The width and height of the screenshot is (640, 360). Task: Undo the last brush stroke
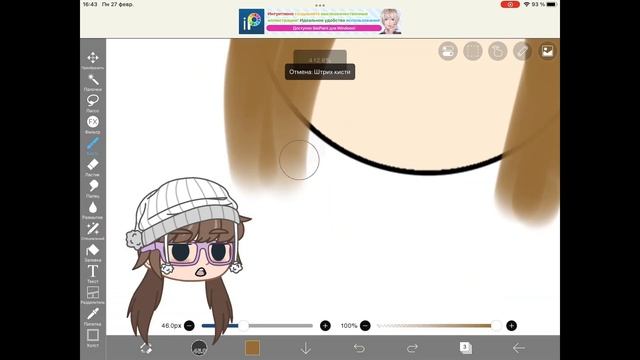click(x=359, y=348)
